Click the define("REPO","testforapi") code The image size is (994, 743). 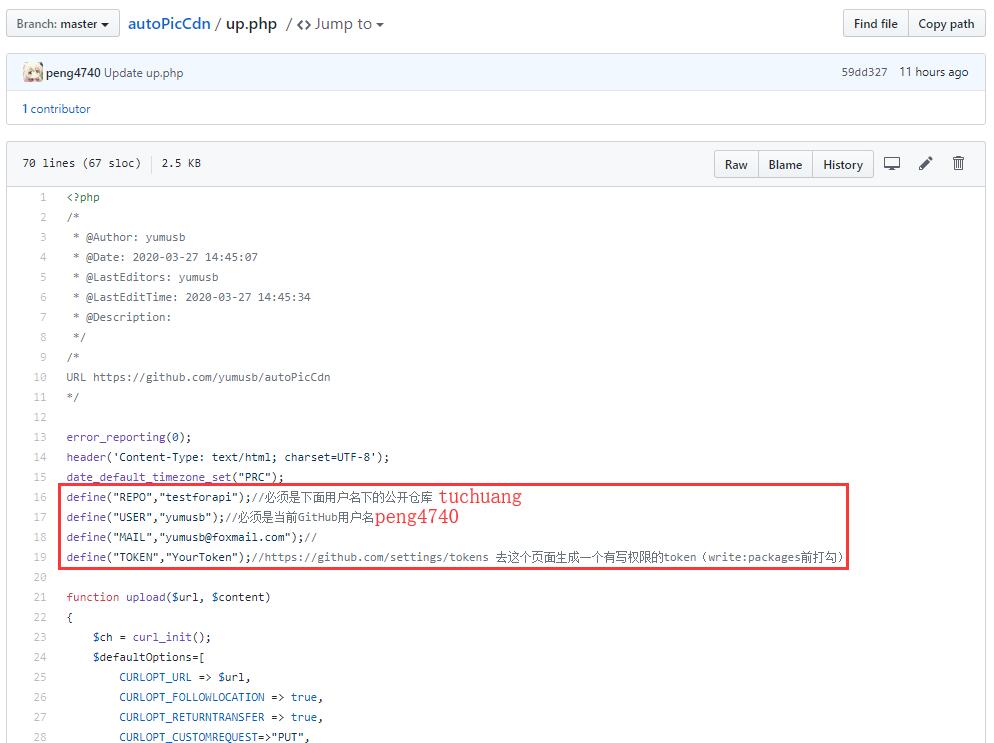click(158, 497)
